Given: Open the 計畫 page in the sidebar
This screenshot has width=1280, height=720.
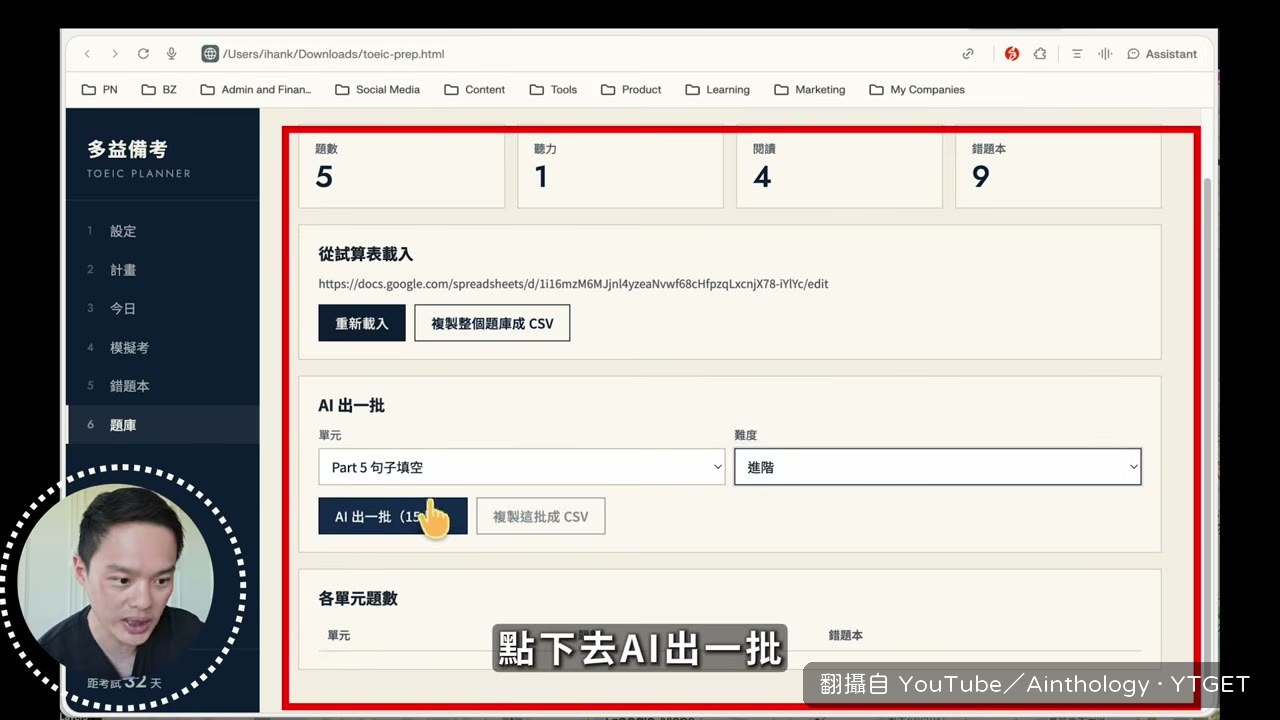Looking at the screenshot, I should (163, 270).
